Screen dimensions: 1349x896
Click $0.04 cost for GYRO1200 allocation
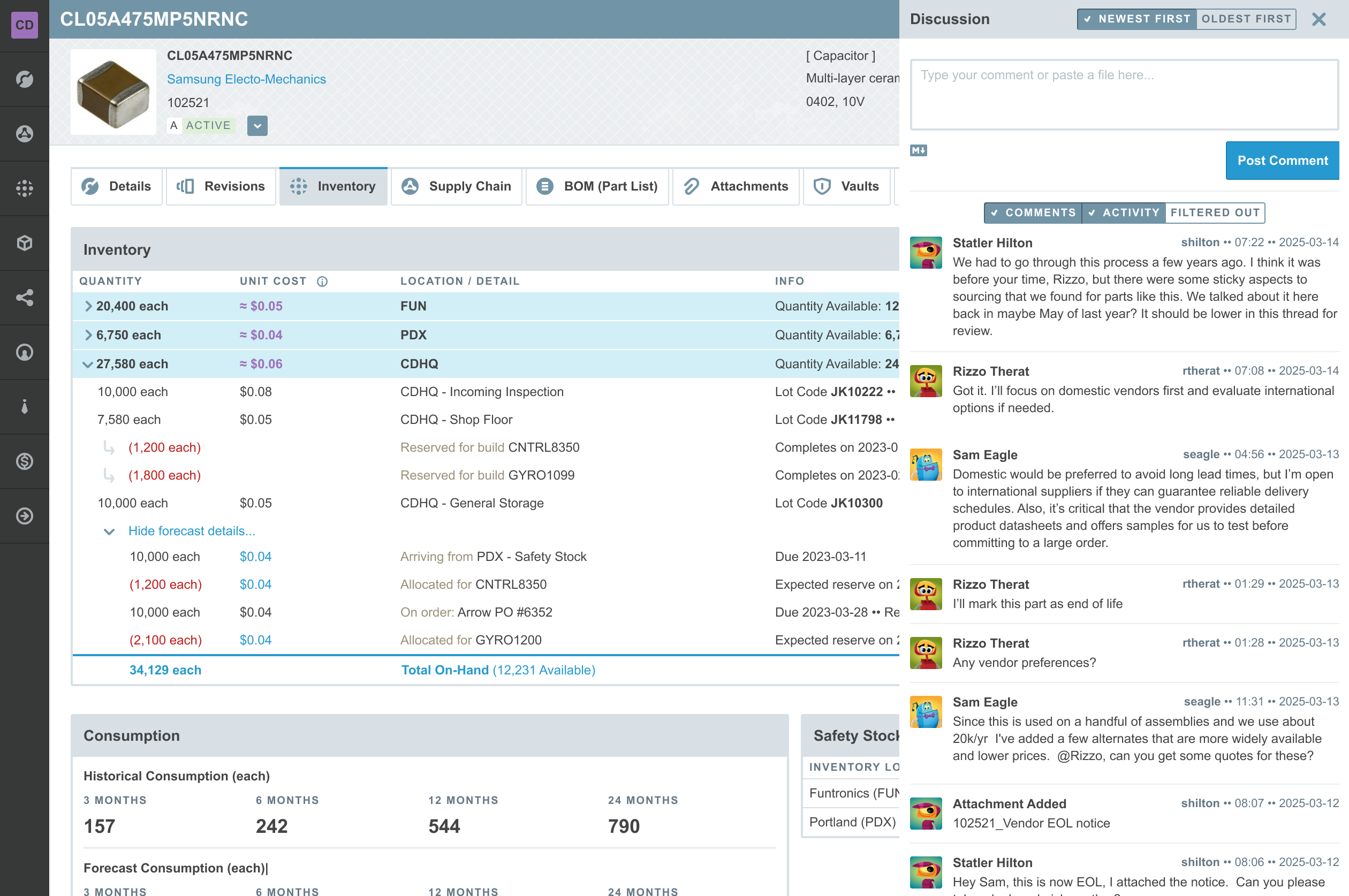(255, 640)
